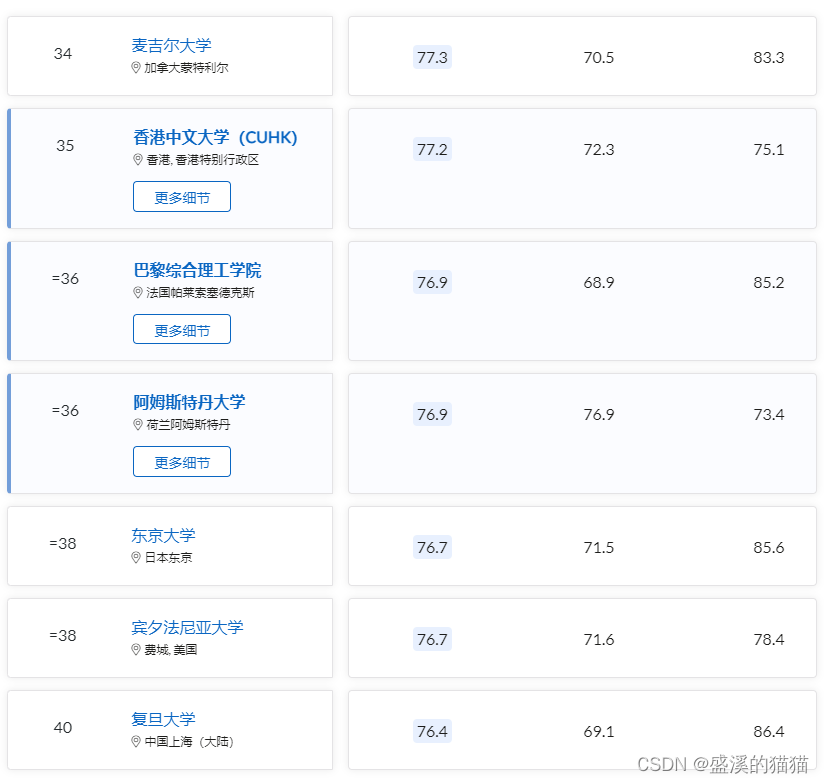Select rank =36 for 巴黎综合理工学院
The height and width of the screenshot is (783, 824).
point(65,279)
